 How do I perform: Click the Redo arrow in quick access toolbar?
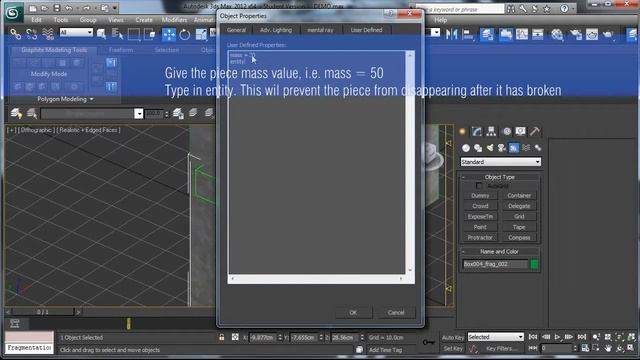coord(87,8)
